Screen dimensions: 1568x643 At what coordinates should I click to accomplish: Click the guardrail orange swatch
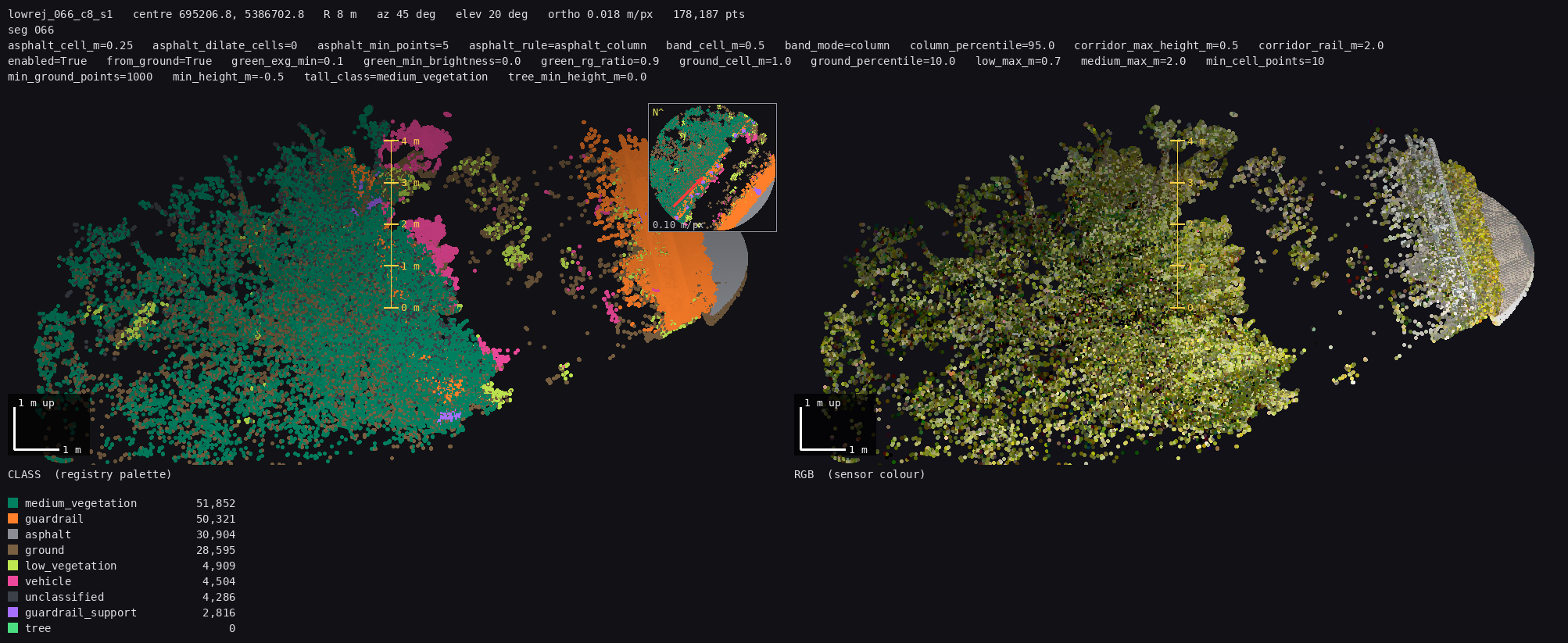[x=13, y=519]
